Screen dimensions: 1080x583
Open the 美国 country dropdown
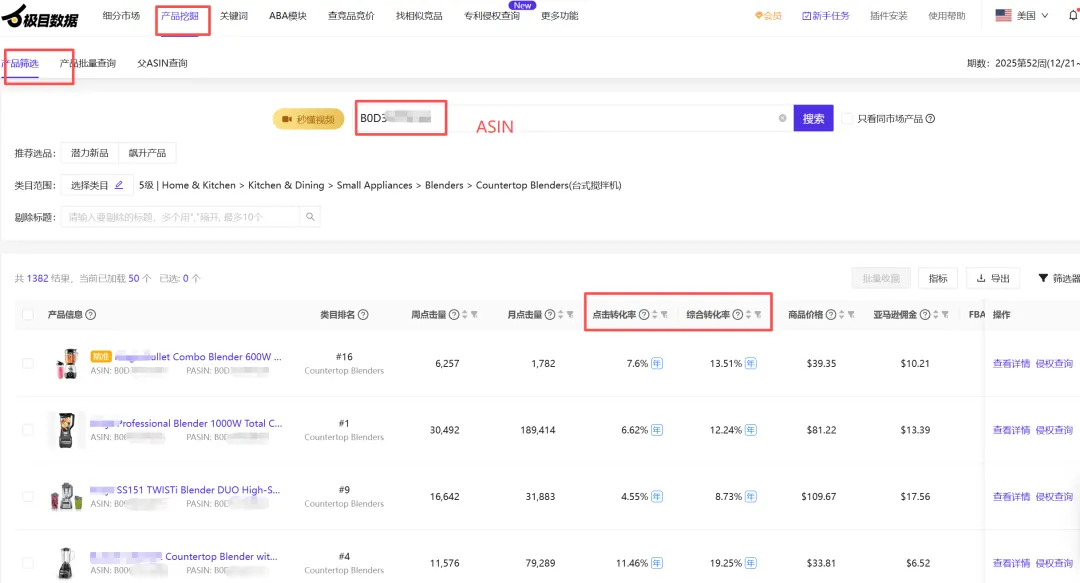(1022, 16)
